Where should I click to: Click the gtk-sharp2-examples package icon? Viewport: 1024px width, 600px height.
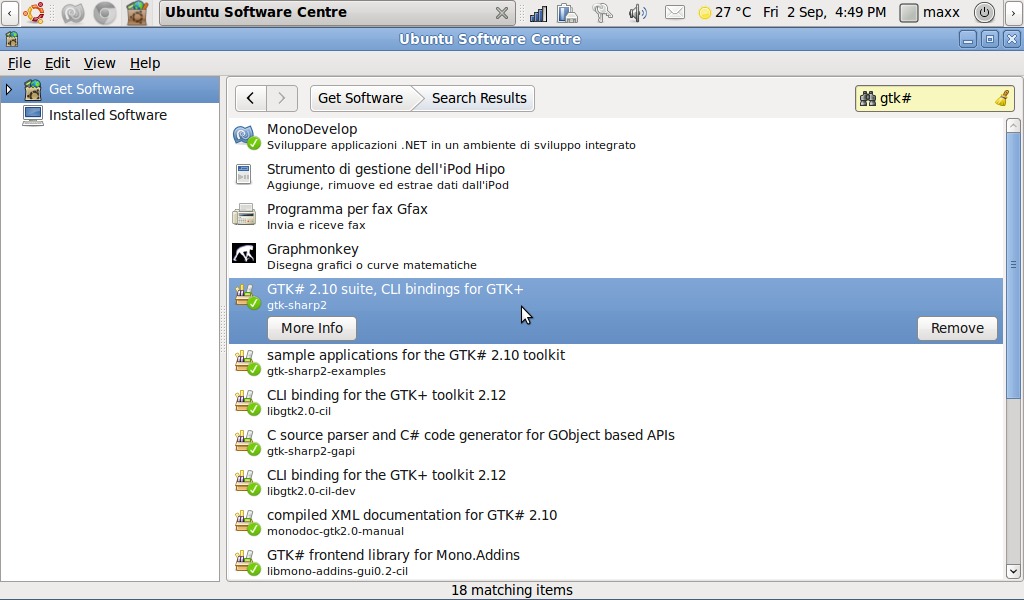tap(247, 362)
